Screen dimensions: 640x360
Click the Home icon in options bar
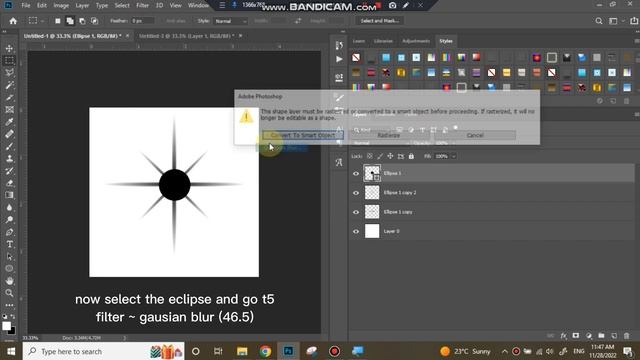(x=13, y=21)
